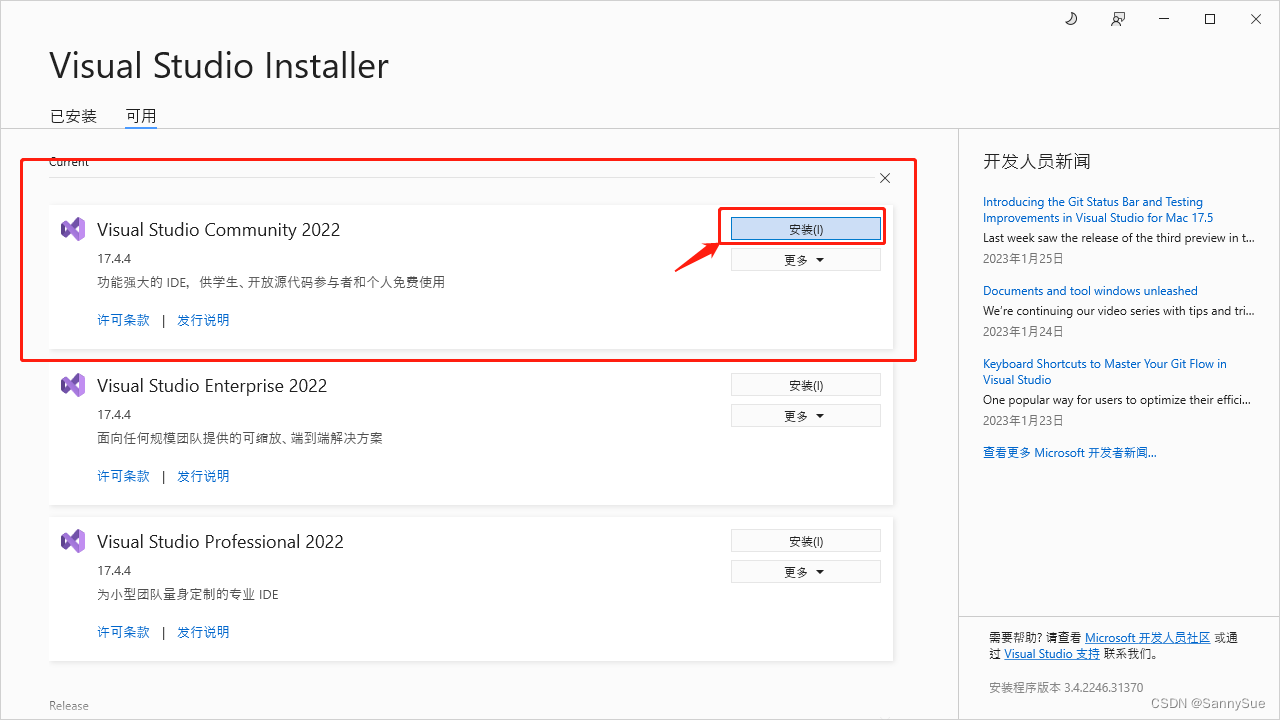Expand 更多 dropdown for Enterprise 2022
1280x720 pixels.
coord(806,416)
